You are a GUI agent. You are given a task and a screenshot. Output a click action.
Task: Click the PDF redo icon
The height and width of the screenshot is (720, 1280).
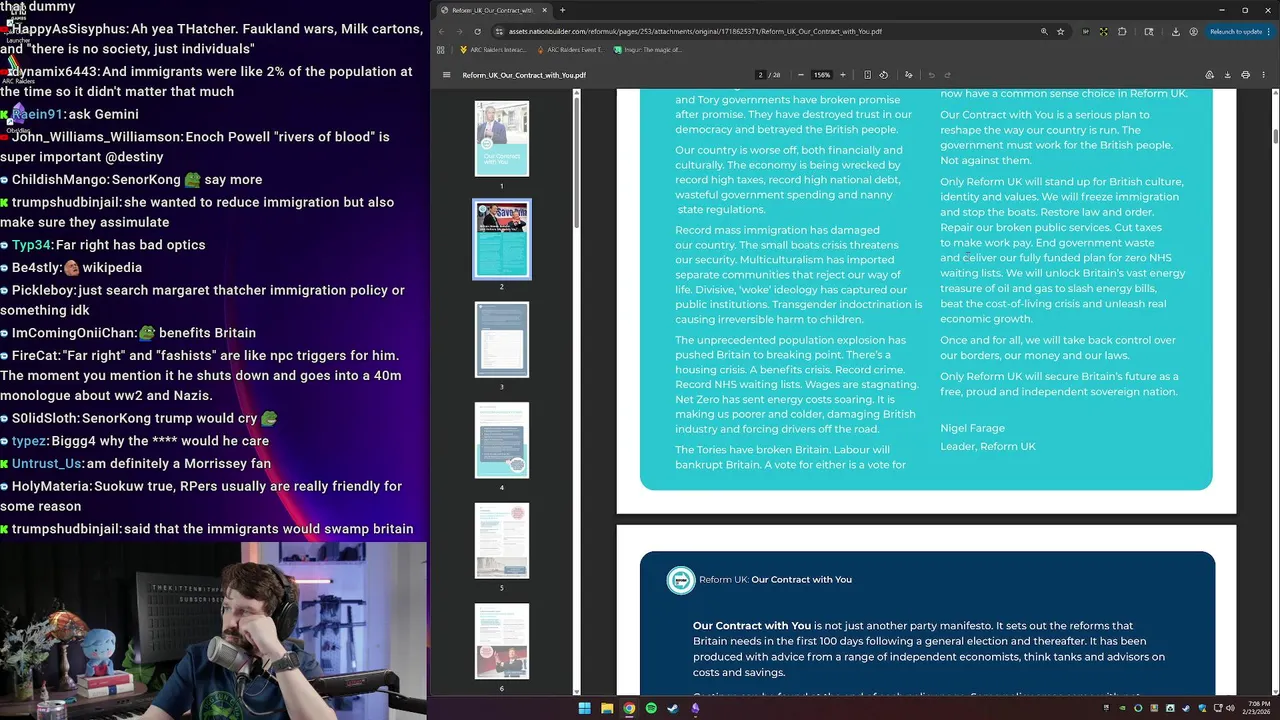[x=947, y=75]
